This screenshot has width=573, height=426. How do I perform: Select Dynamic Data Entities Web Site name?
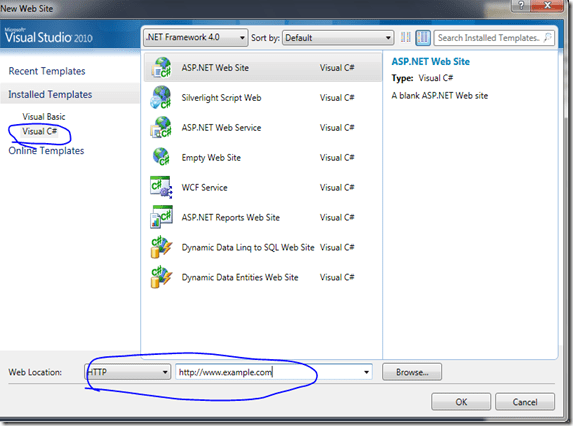pos(240,277)
